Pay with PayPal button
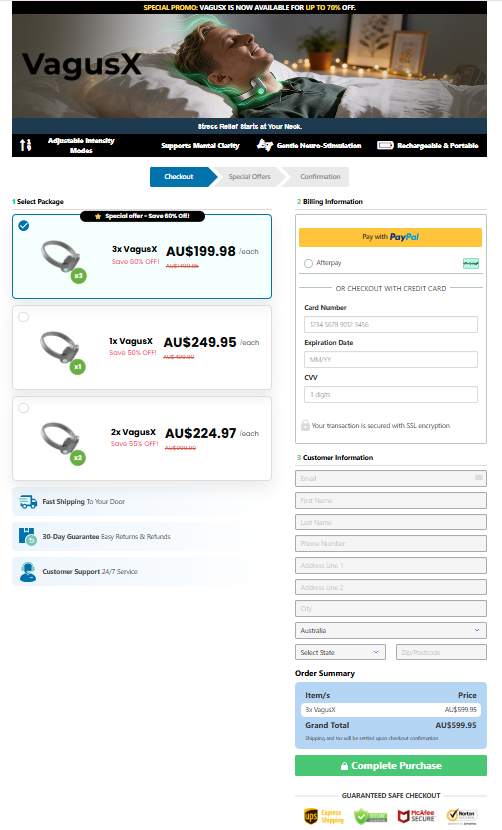Image resolution: width=502 pixels, height=830 pixels. (x=390, y=237)
